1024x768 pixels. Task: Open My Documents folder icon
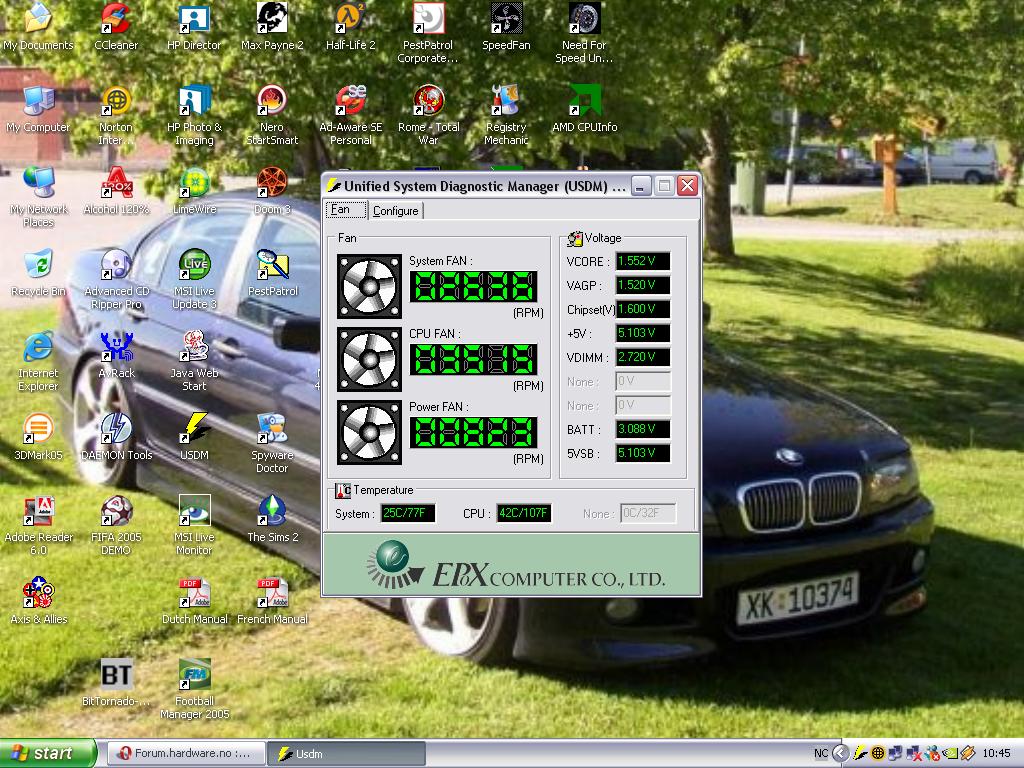pyautogui.click(x=39, y=26)
